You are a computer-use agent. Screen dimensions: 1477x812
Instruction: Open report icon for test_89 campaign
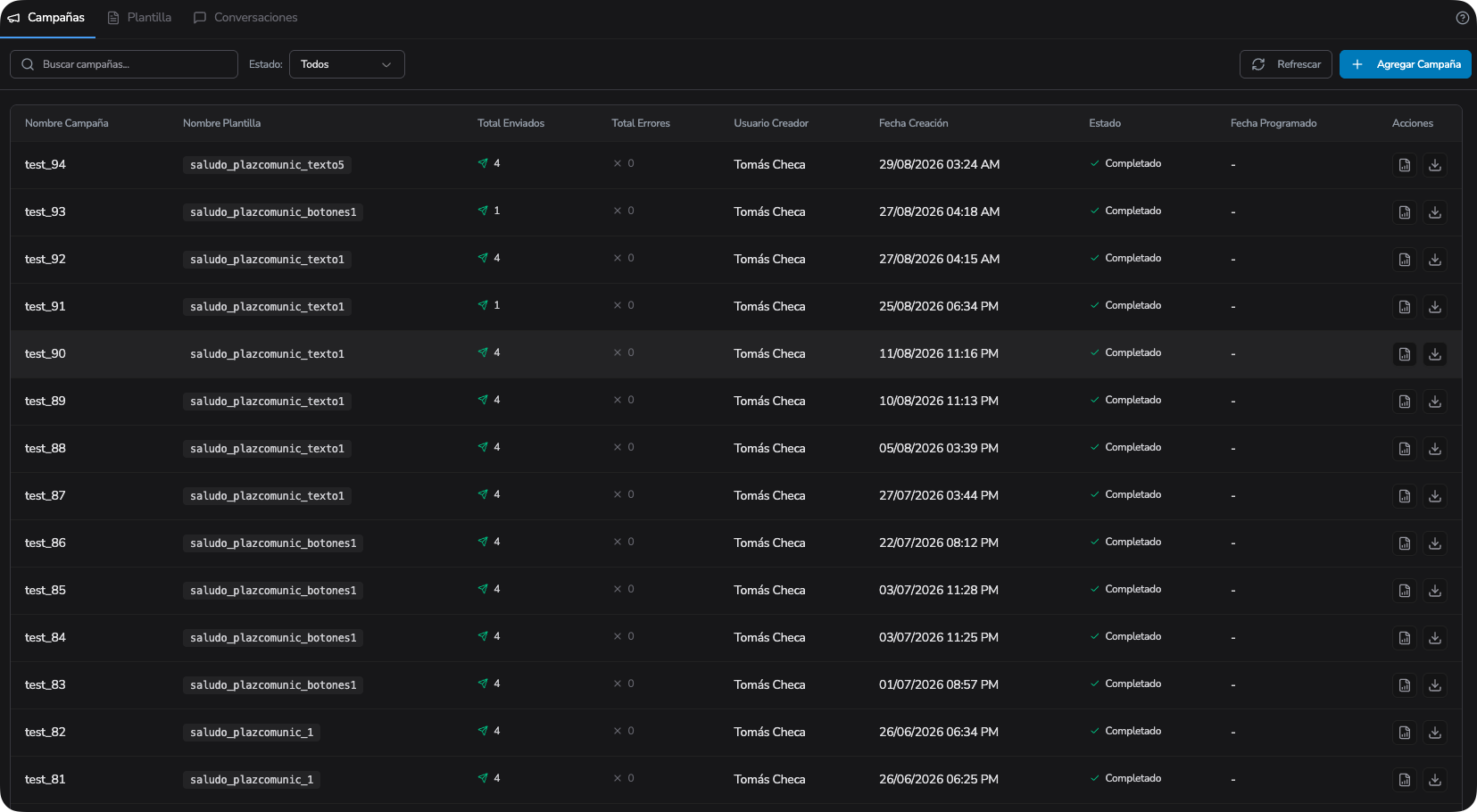pos(1405,402)
